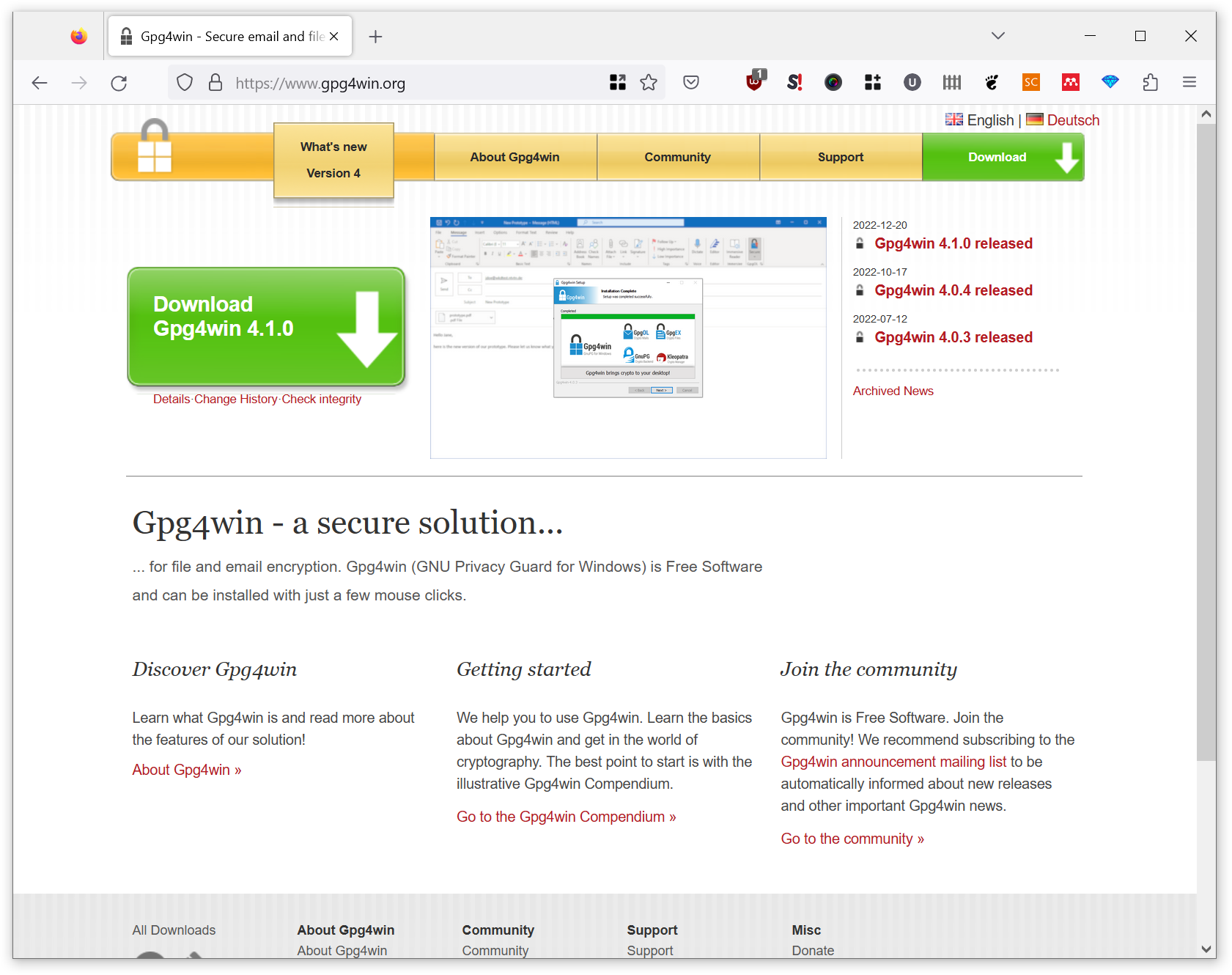1232x975 pixels.
Task: Open the What's new Version 4 menu
Action: pos(333,160)
